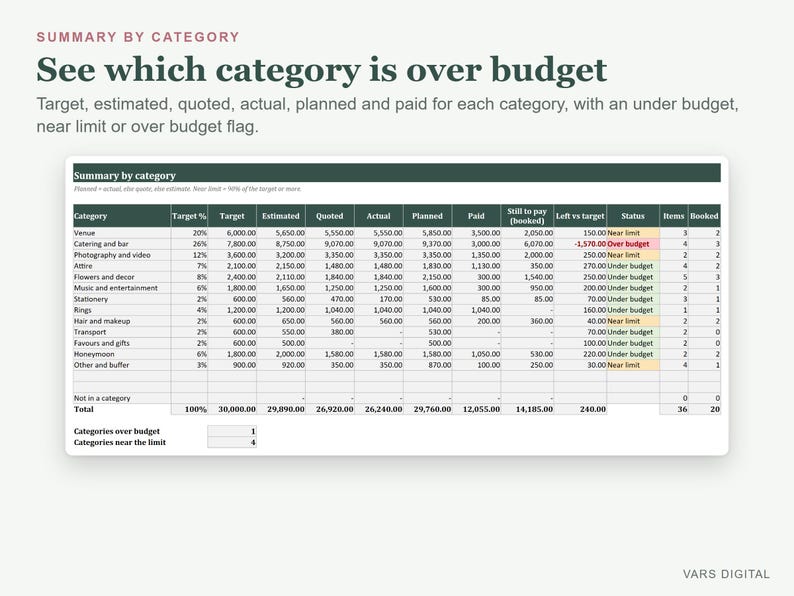Click the 'Actual' column header

[x=379, y=216]
